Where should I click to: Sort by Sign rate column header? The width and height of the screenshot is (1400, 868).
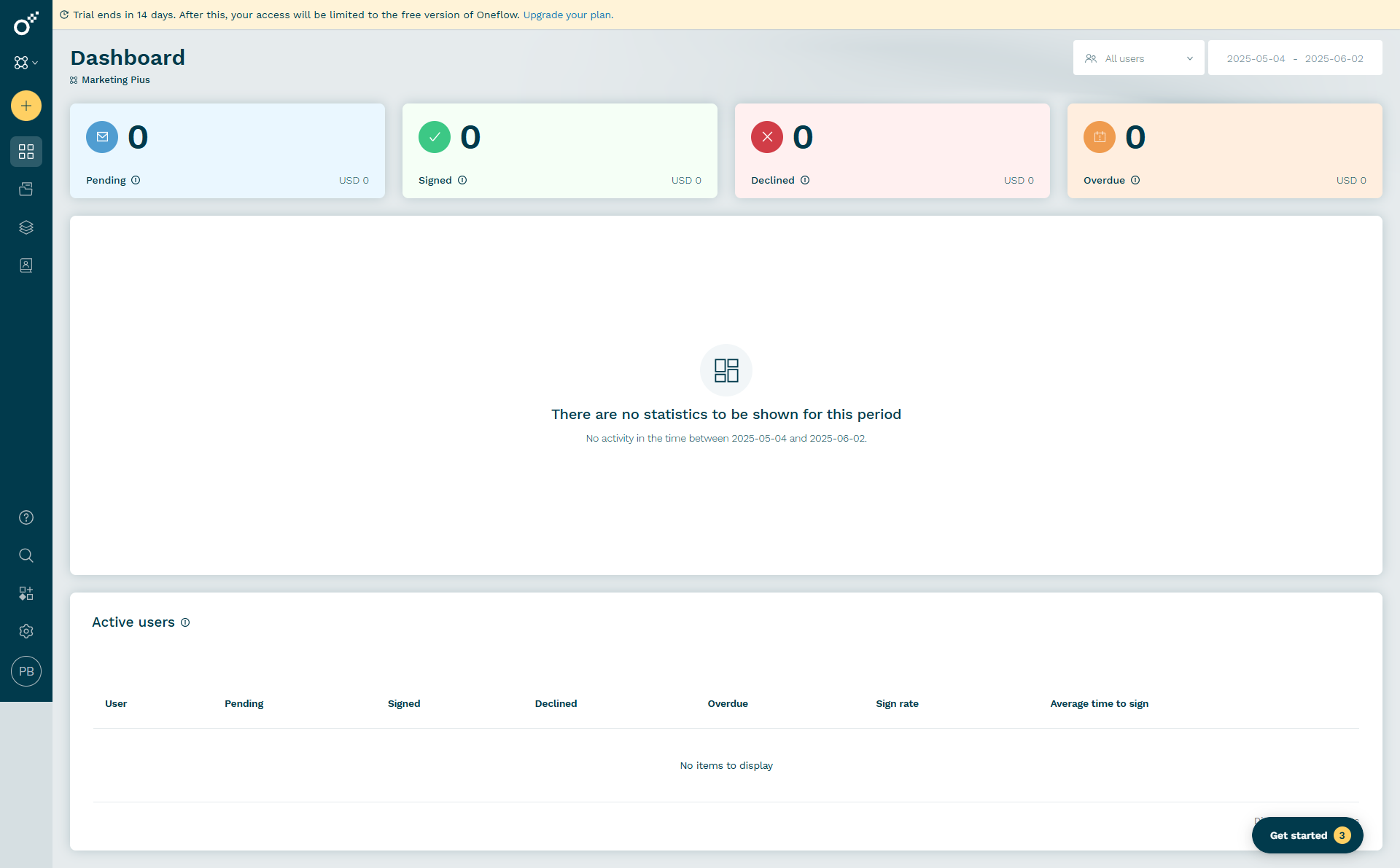[x=897, y=703]
